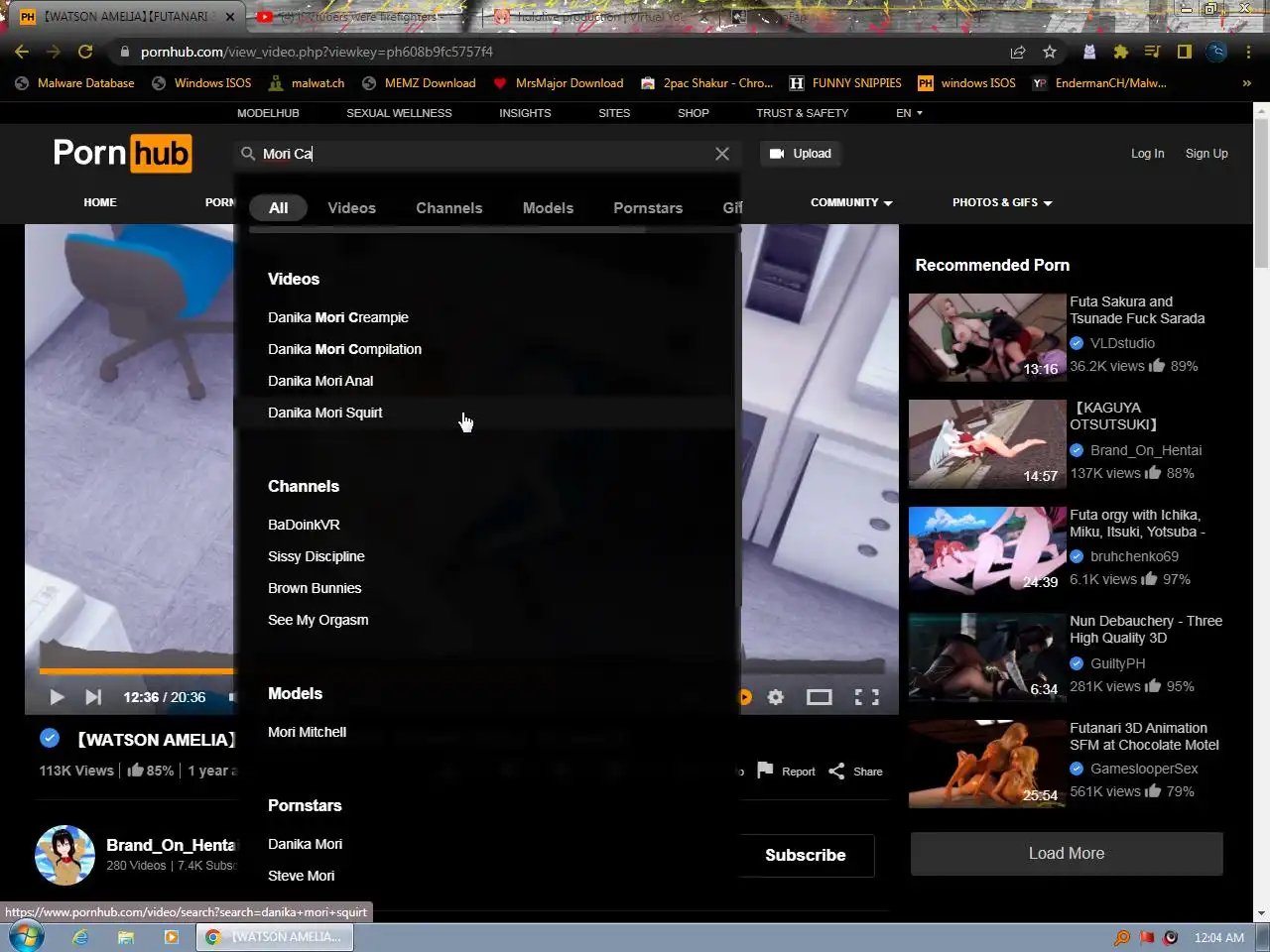This screenshot has height=952, width=1270.
Task: Open the Extensions puzzle-piece icon
Action: tap(1121, 52)
